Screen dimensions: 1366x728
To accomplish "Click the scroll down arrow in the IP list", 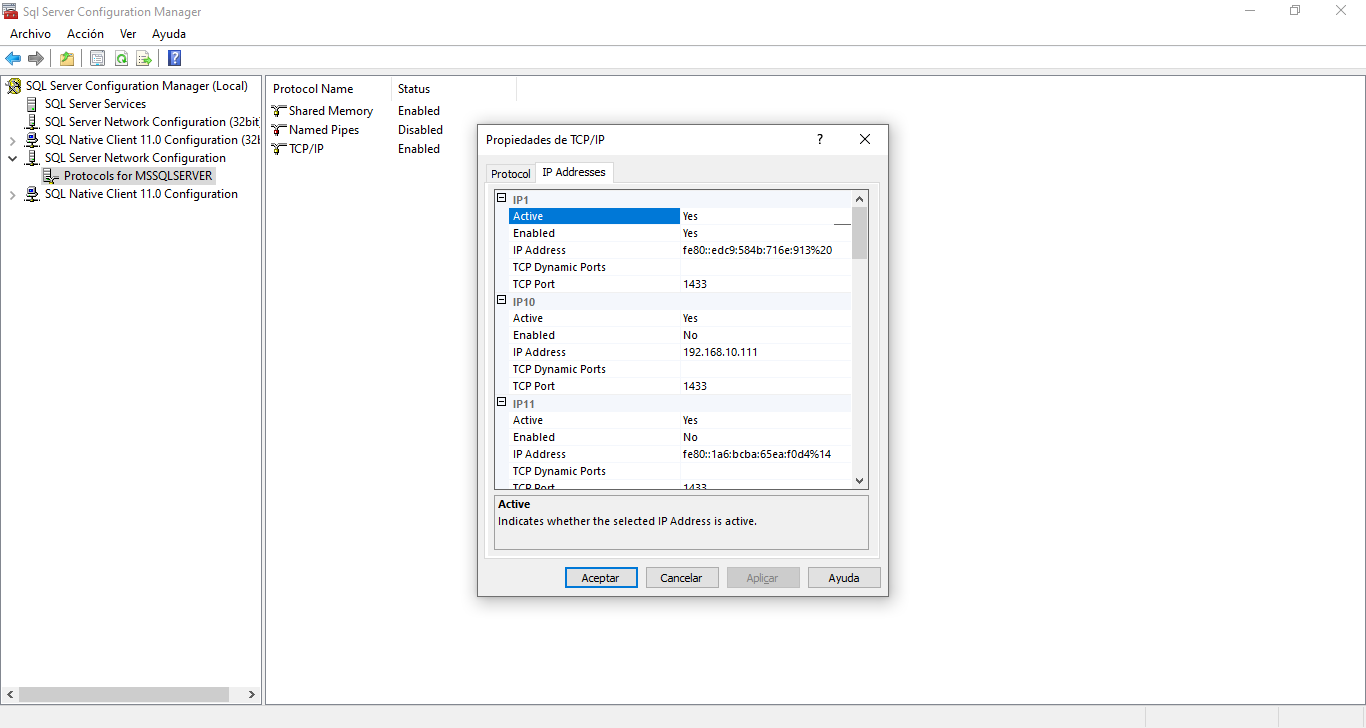I will 860,481.
